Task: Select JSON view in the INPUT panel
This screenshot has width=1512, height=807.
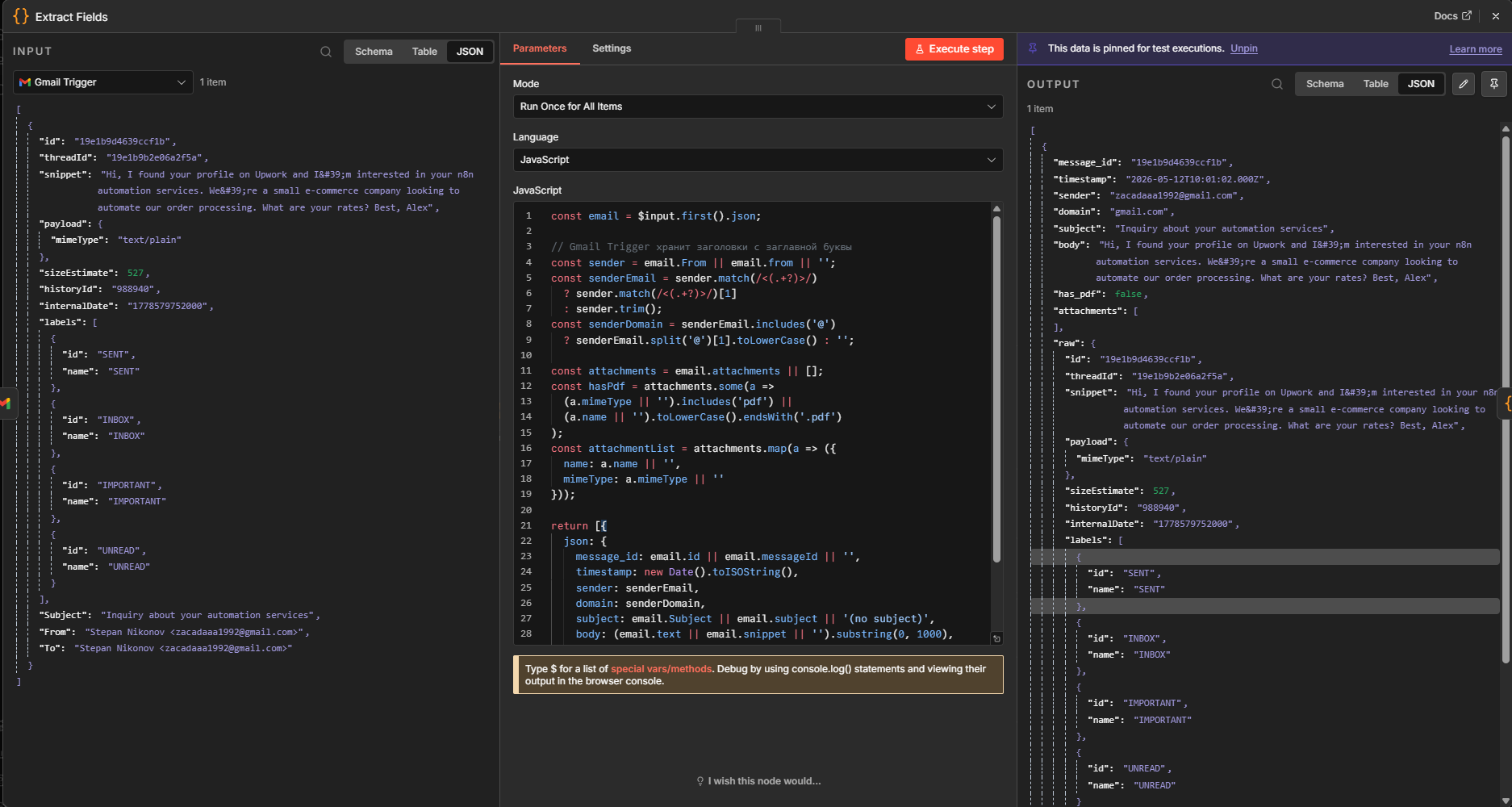Action: pos(470,52)
